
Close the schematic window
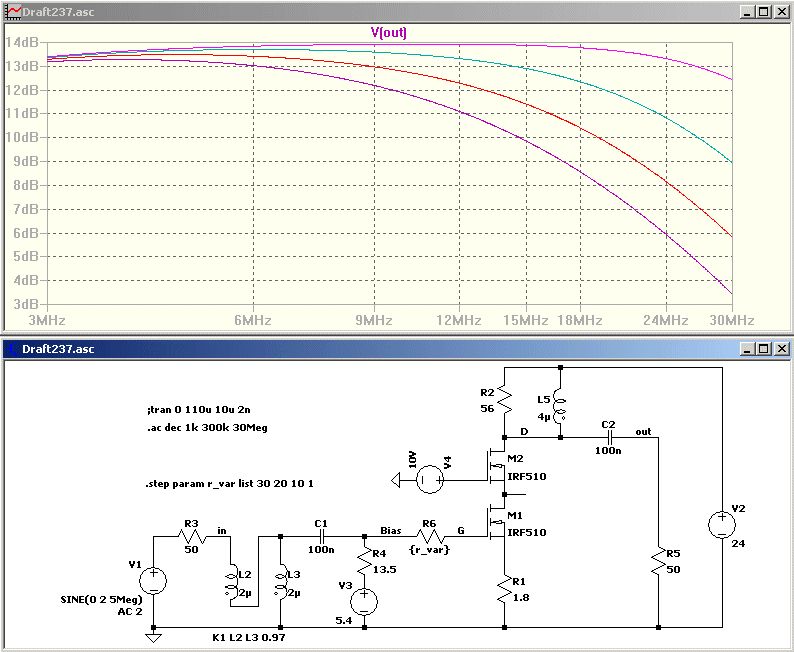(781, 349)
